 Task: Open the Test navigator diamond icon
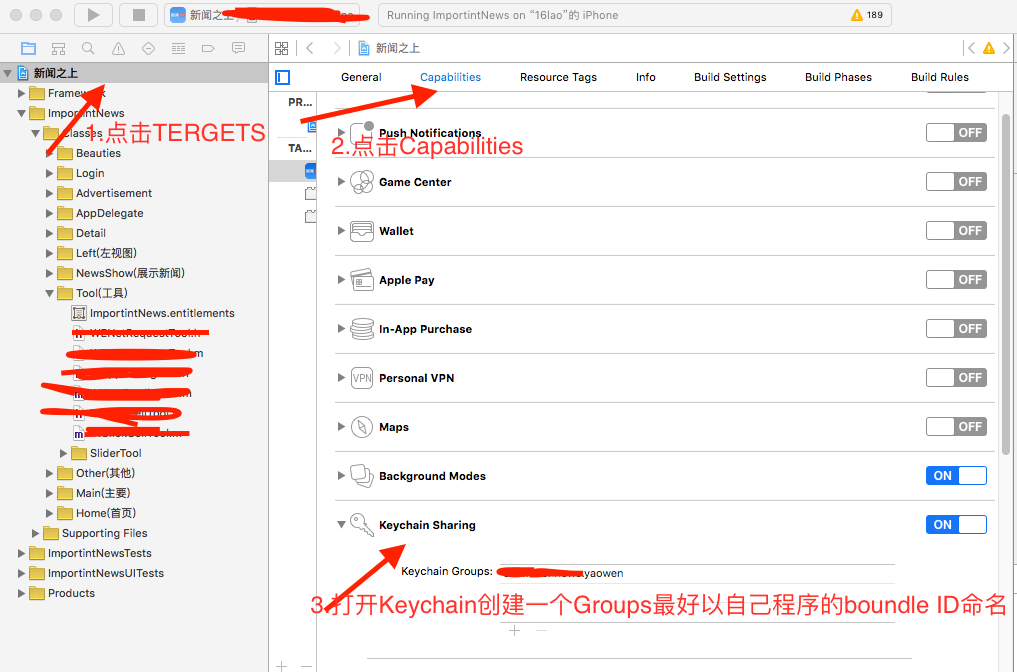point(149,48)
